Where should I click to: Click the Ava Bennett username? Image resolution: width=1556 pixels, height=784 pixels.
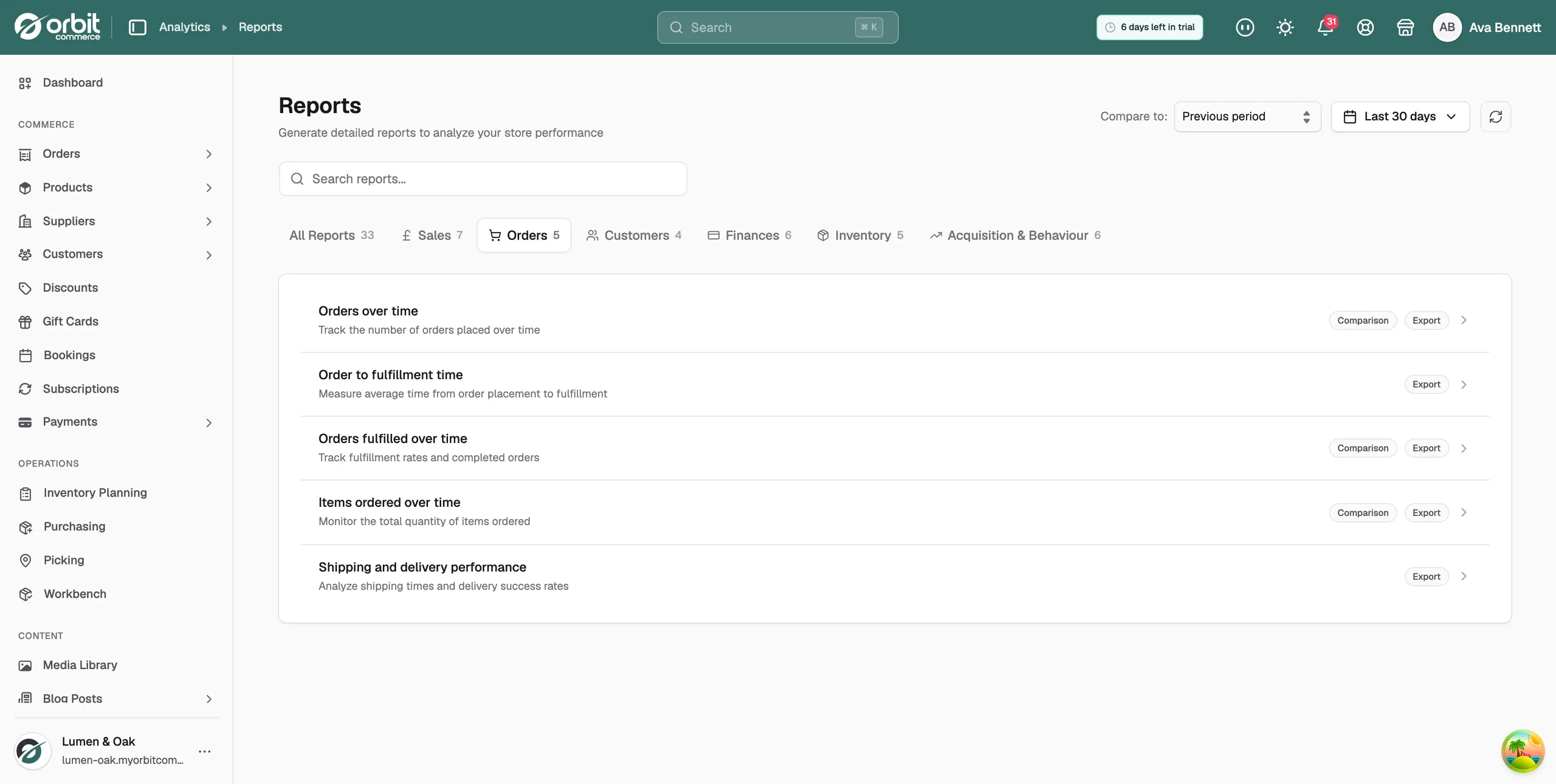pos(1505,27)
